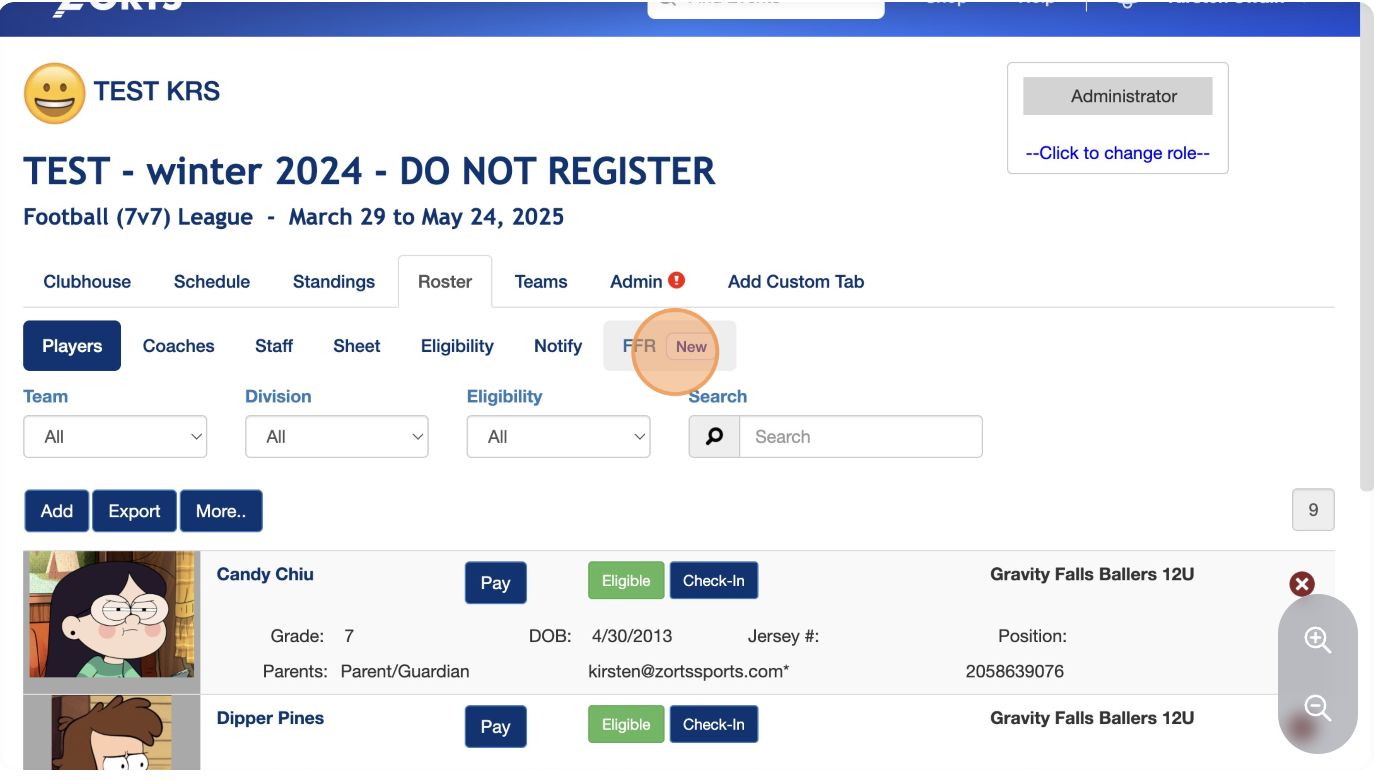Open the Division filter dropdown
The image size is (1374, 780).
(337, 437)
